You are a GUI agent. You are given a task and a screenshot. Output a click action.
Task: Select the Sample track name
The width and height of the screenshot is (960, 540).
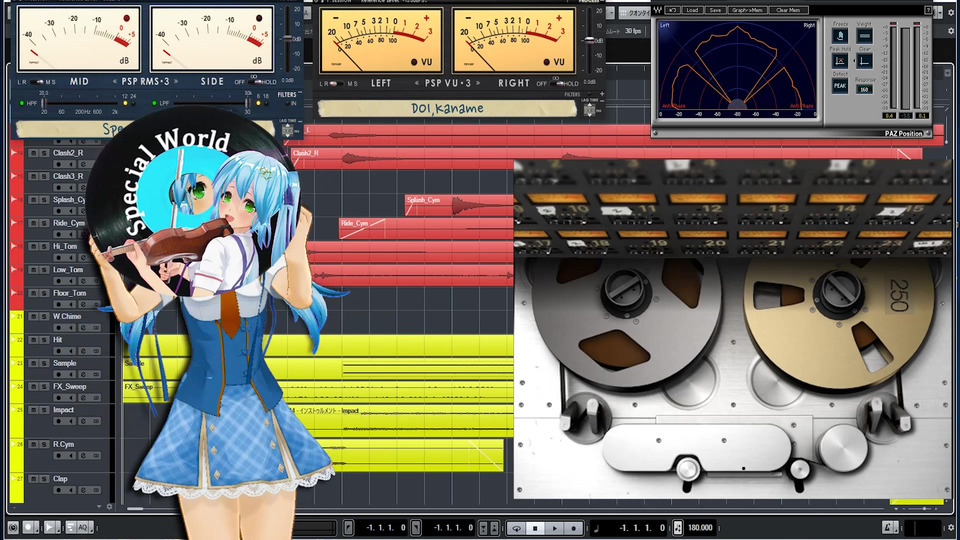coord(64,363)
